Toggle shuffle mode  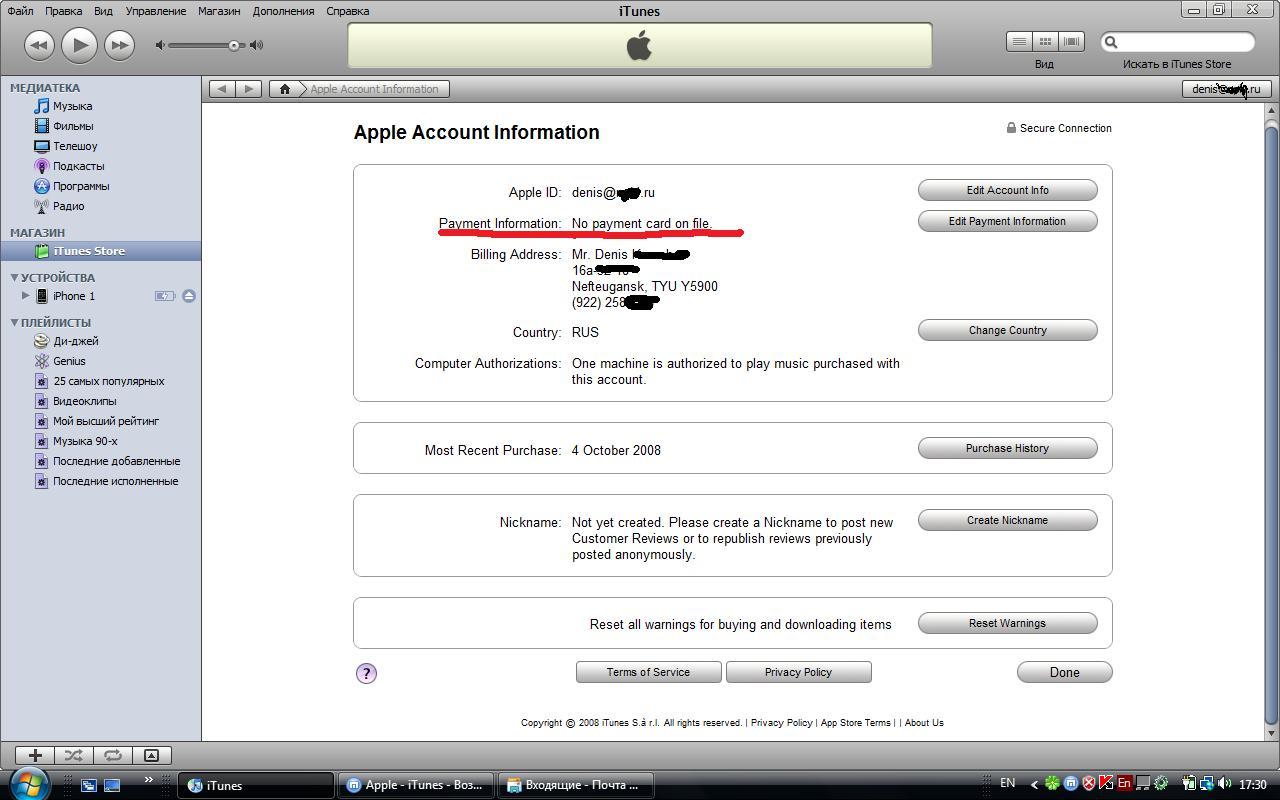tap(73, 755)
